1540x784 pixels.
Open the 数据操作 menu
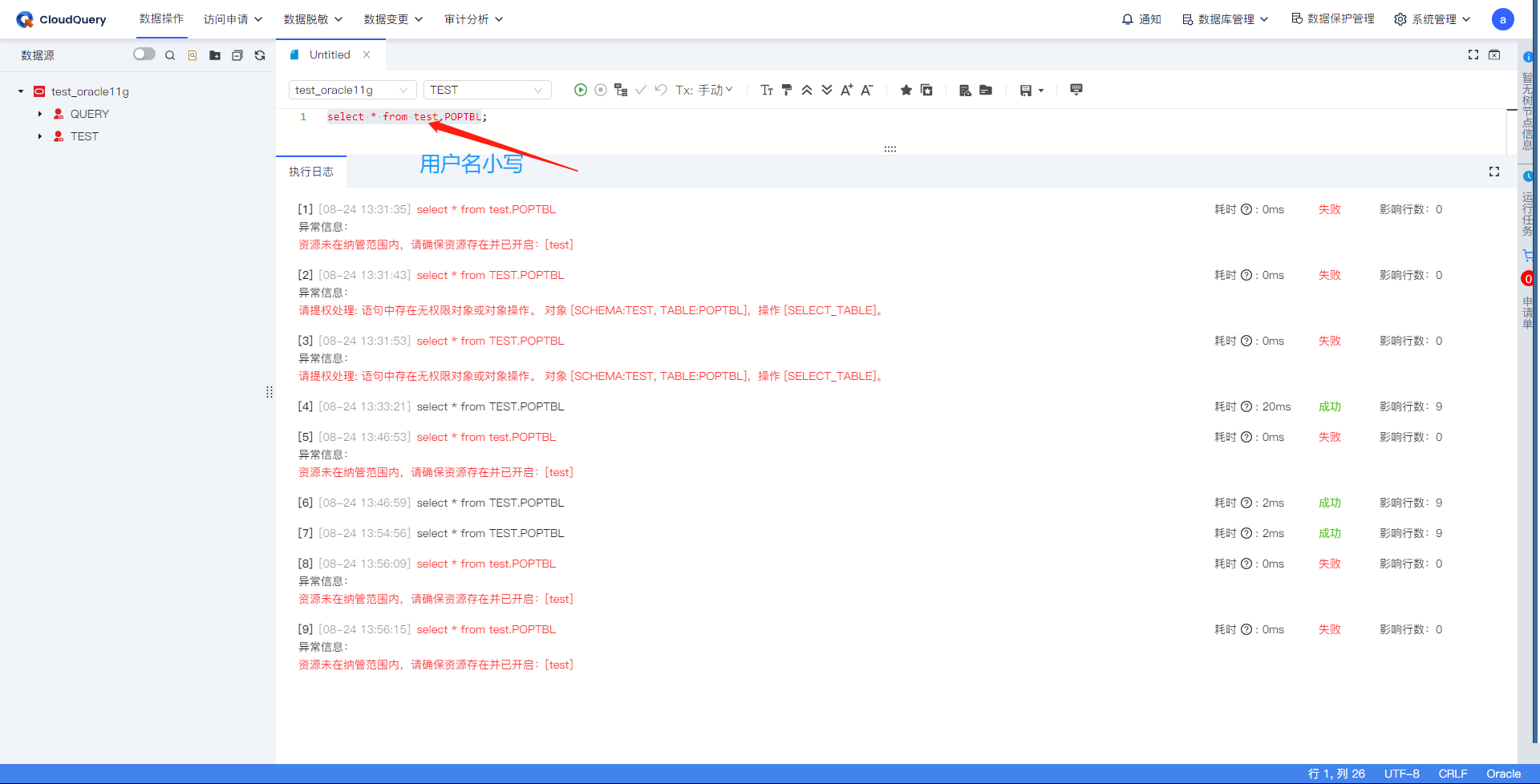pos(161,18)
